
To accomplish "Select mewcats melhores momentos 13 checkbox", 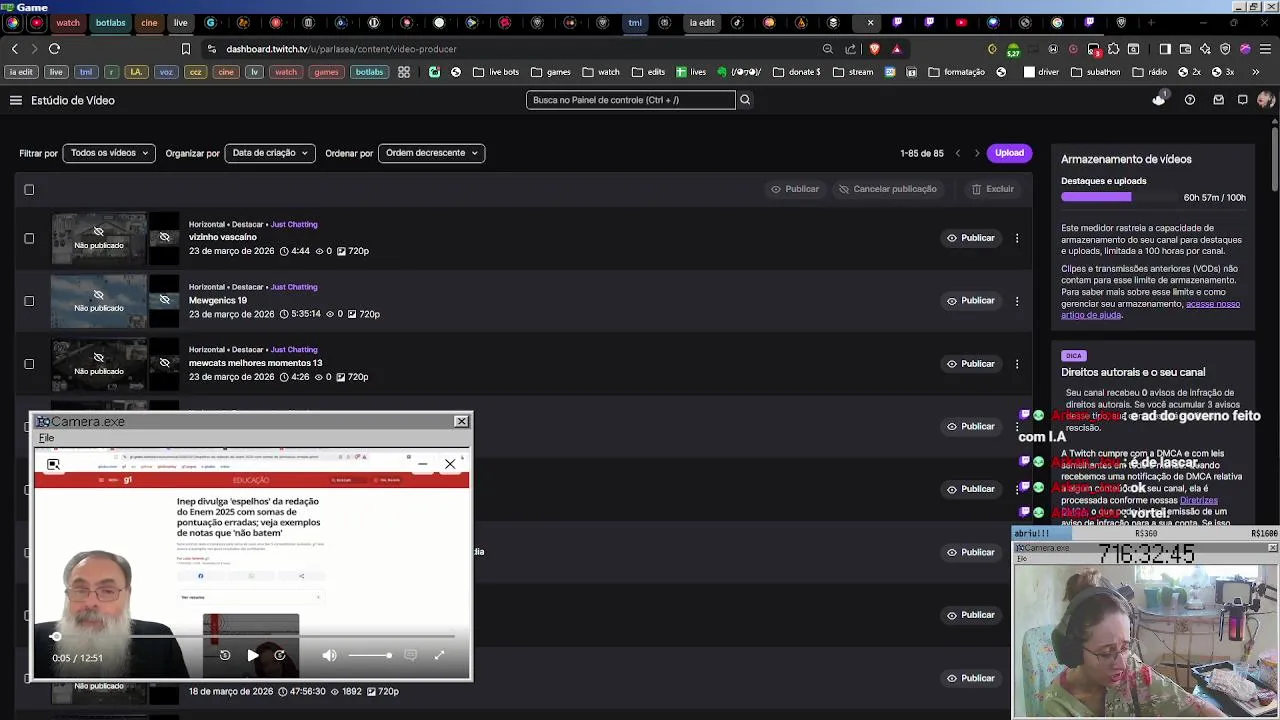I will tap(29, 364).
